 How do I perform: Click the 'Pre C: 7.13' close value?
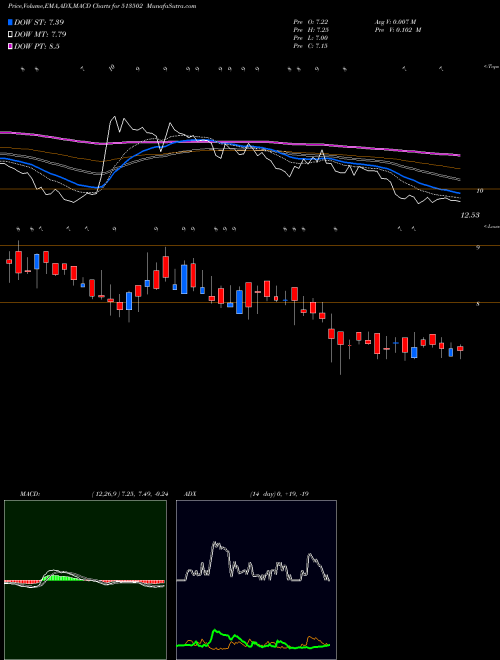point(311,46)
